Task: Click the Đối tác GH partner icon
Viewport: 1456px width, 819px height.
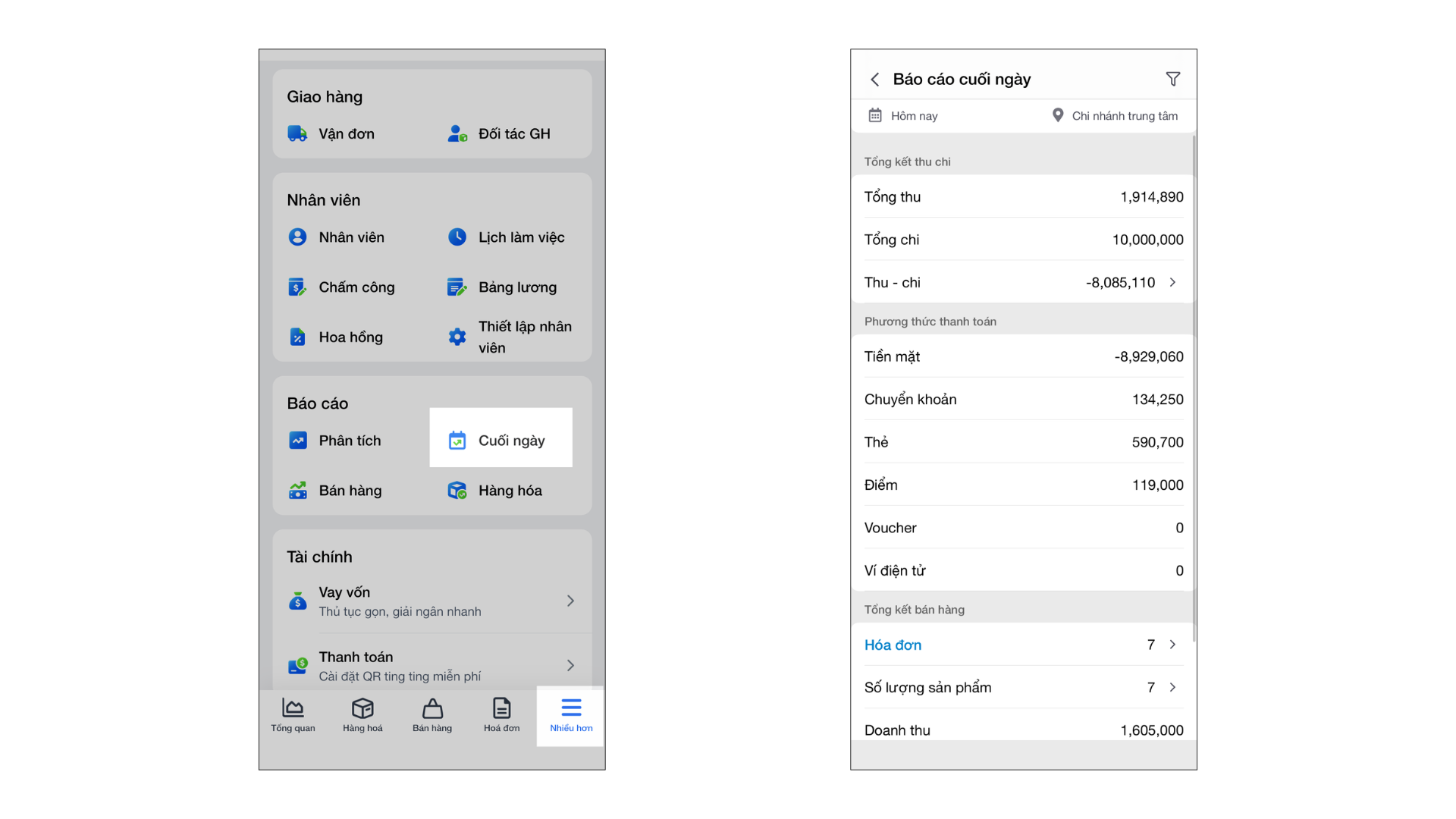Action: (x=457, y=134)
